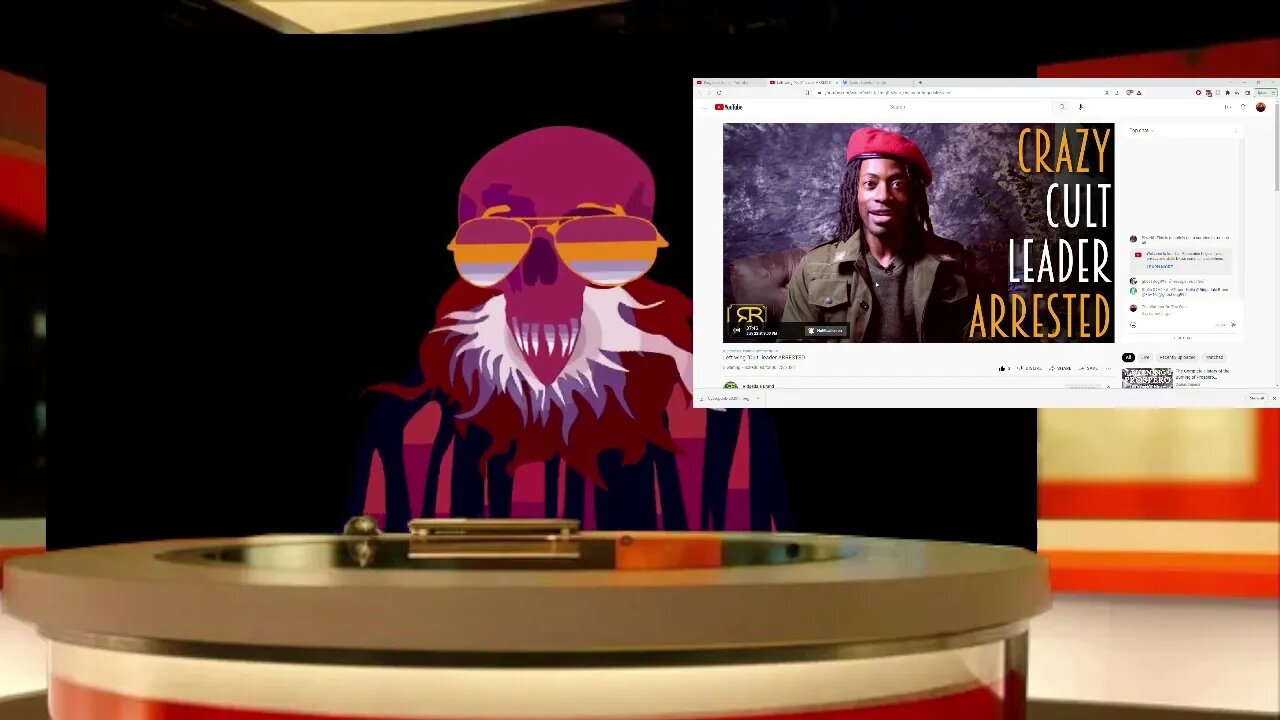This screenshot has height=720, width=1280.
Task: Open the YouTube Create video icon
Action: tap(1227, 107)
